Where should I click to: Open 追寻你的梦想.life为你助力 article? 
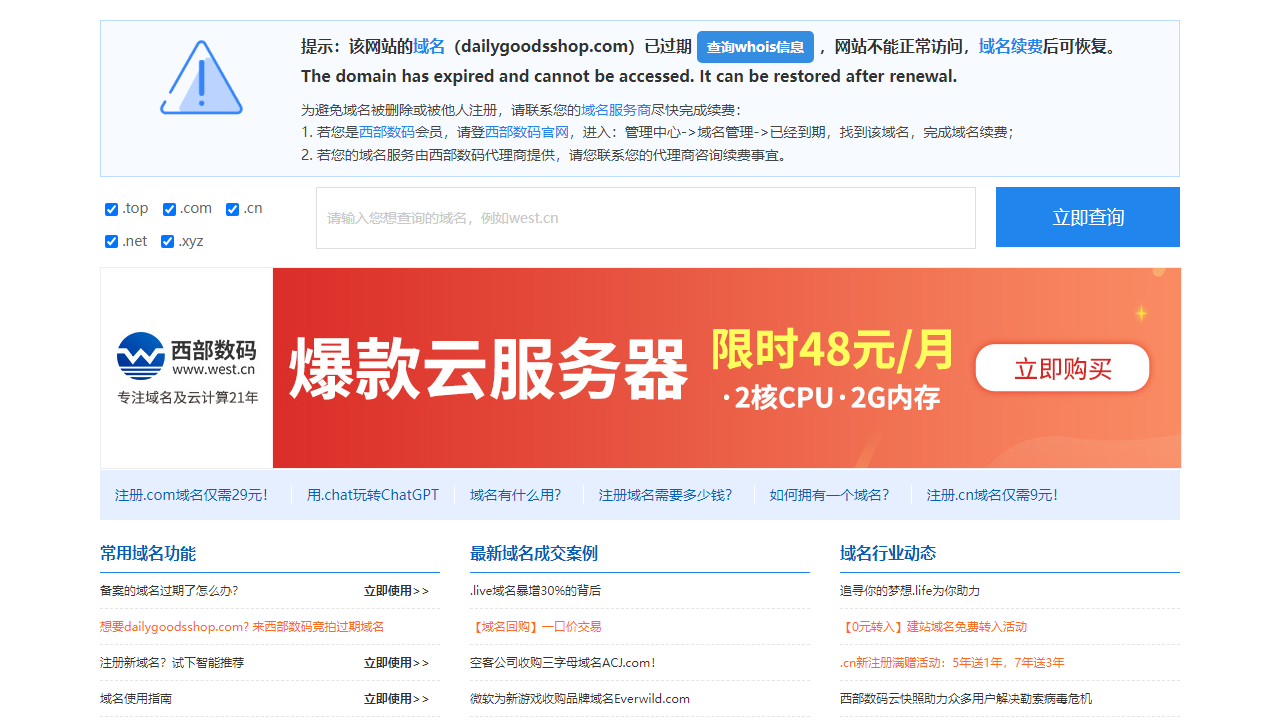(910, 590)
